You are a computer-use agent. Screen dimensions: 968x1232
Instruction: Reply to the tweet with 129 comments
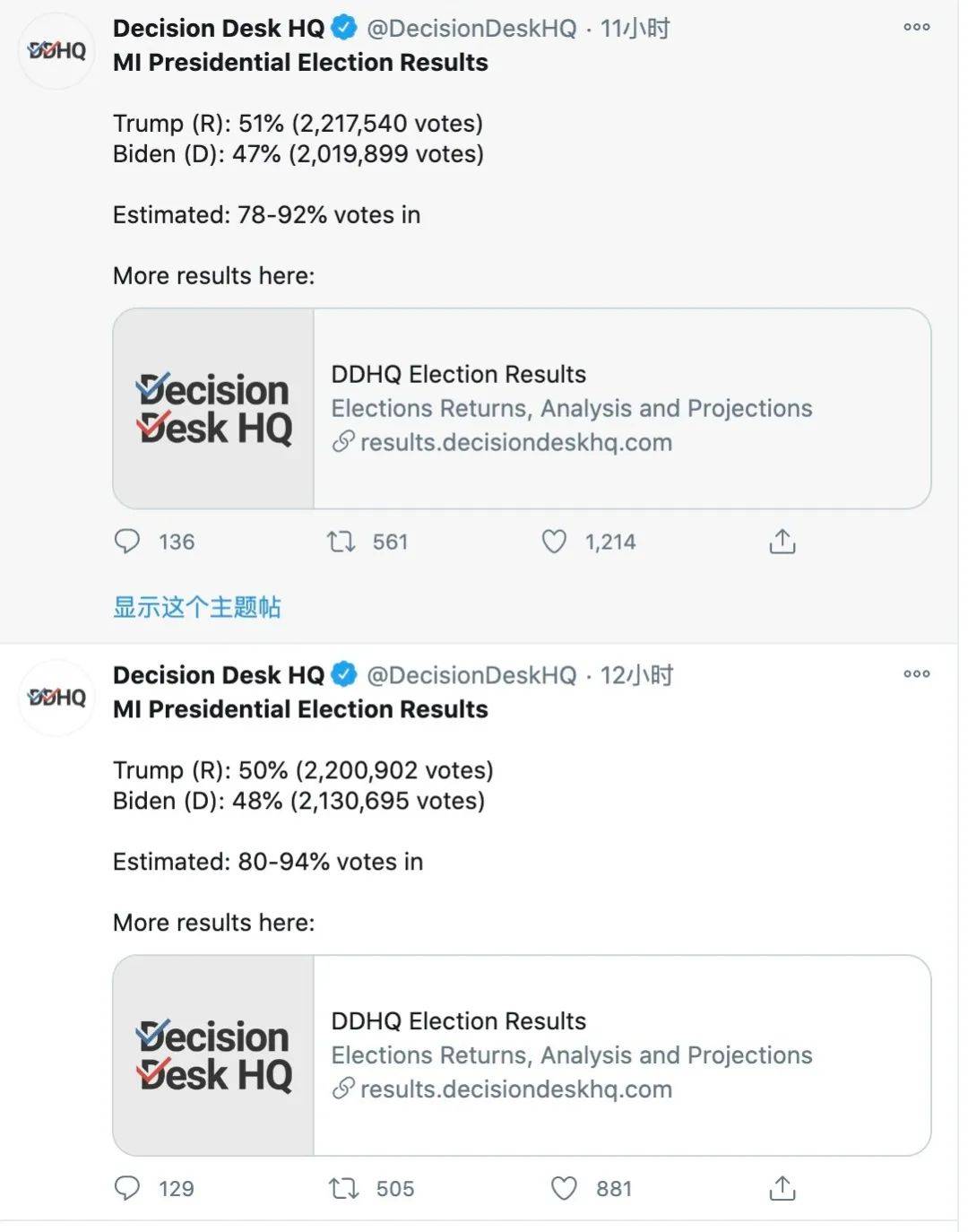[x=127, y=1188]
